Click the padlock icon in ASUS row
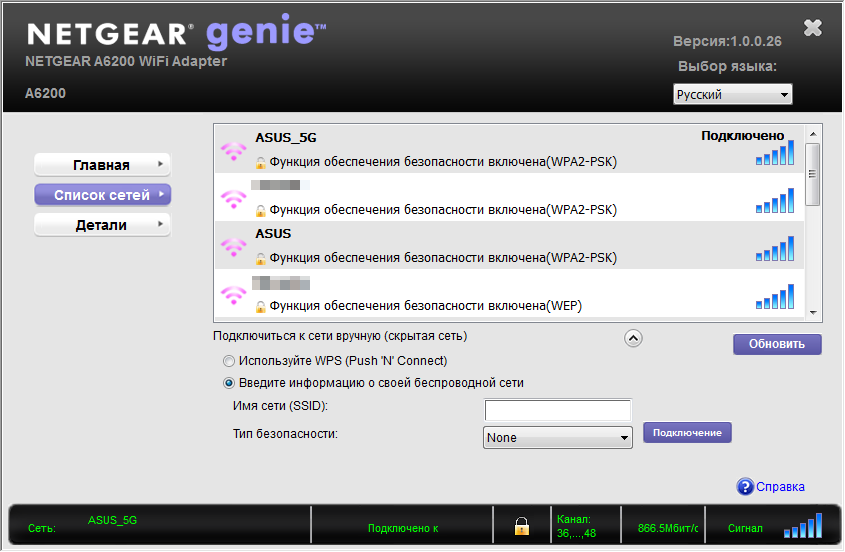845x552 pixels. coord(260,258)
